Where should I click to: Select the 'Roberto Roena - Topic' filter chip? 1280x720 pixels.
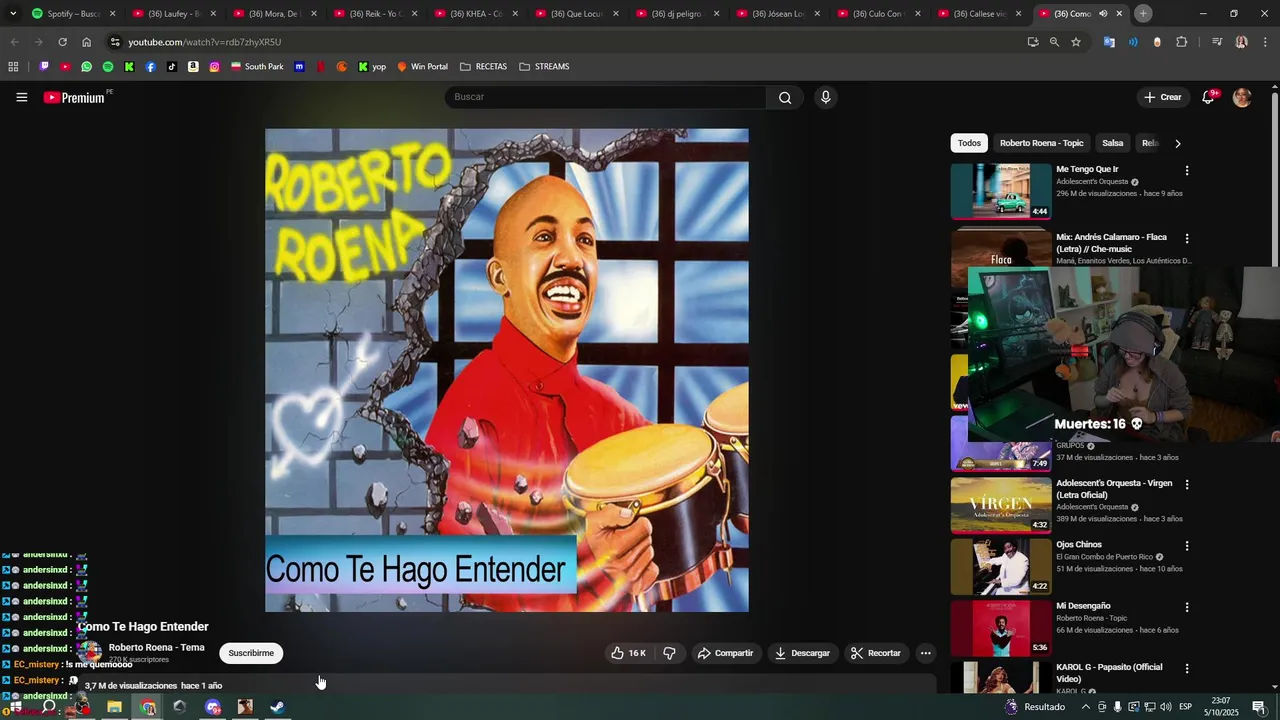[1041, 143]
